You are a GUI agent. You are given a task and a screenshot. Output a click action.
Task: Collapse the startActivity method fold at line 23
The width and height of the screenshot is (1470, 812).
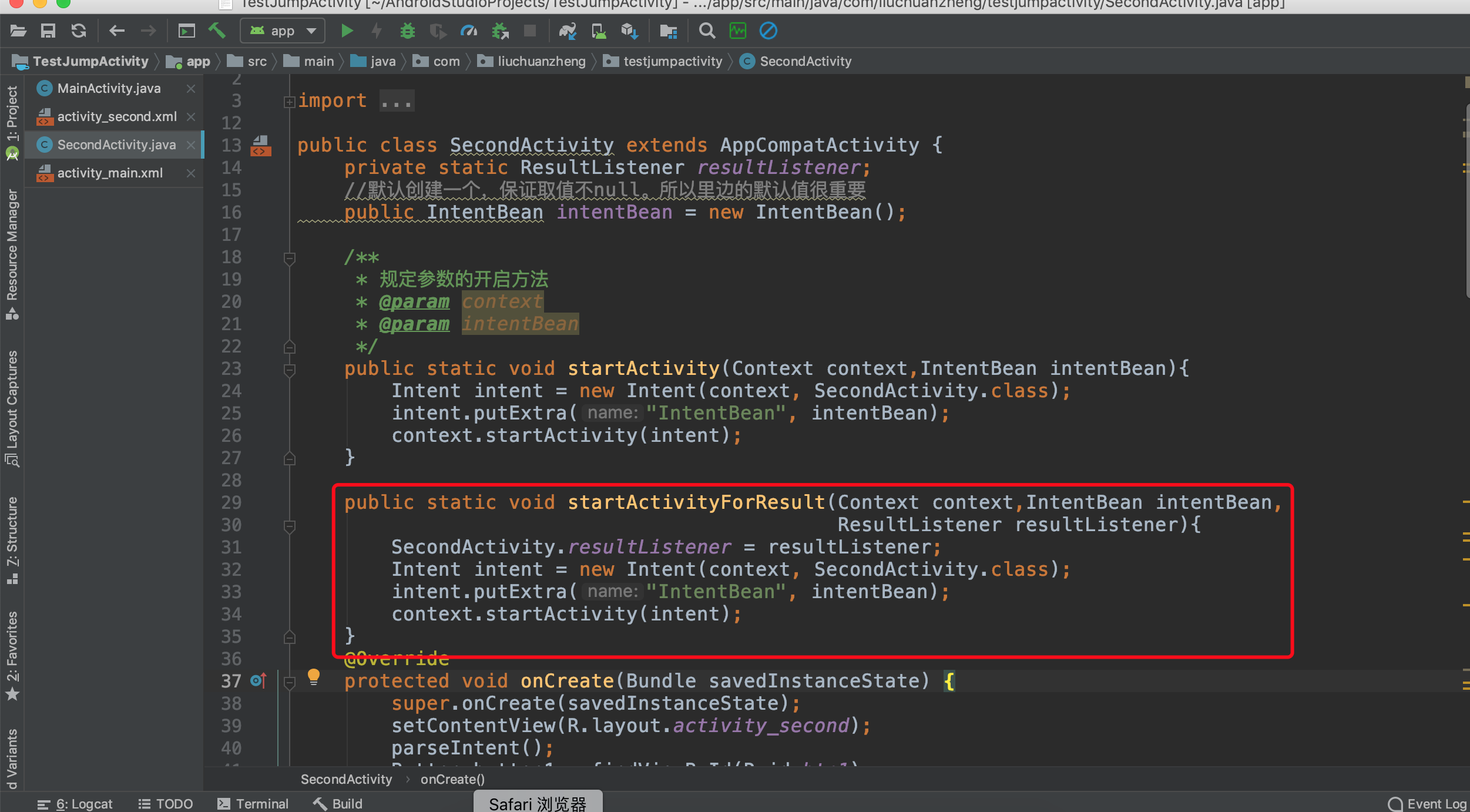289,370
